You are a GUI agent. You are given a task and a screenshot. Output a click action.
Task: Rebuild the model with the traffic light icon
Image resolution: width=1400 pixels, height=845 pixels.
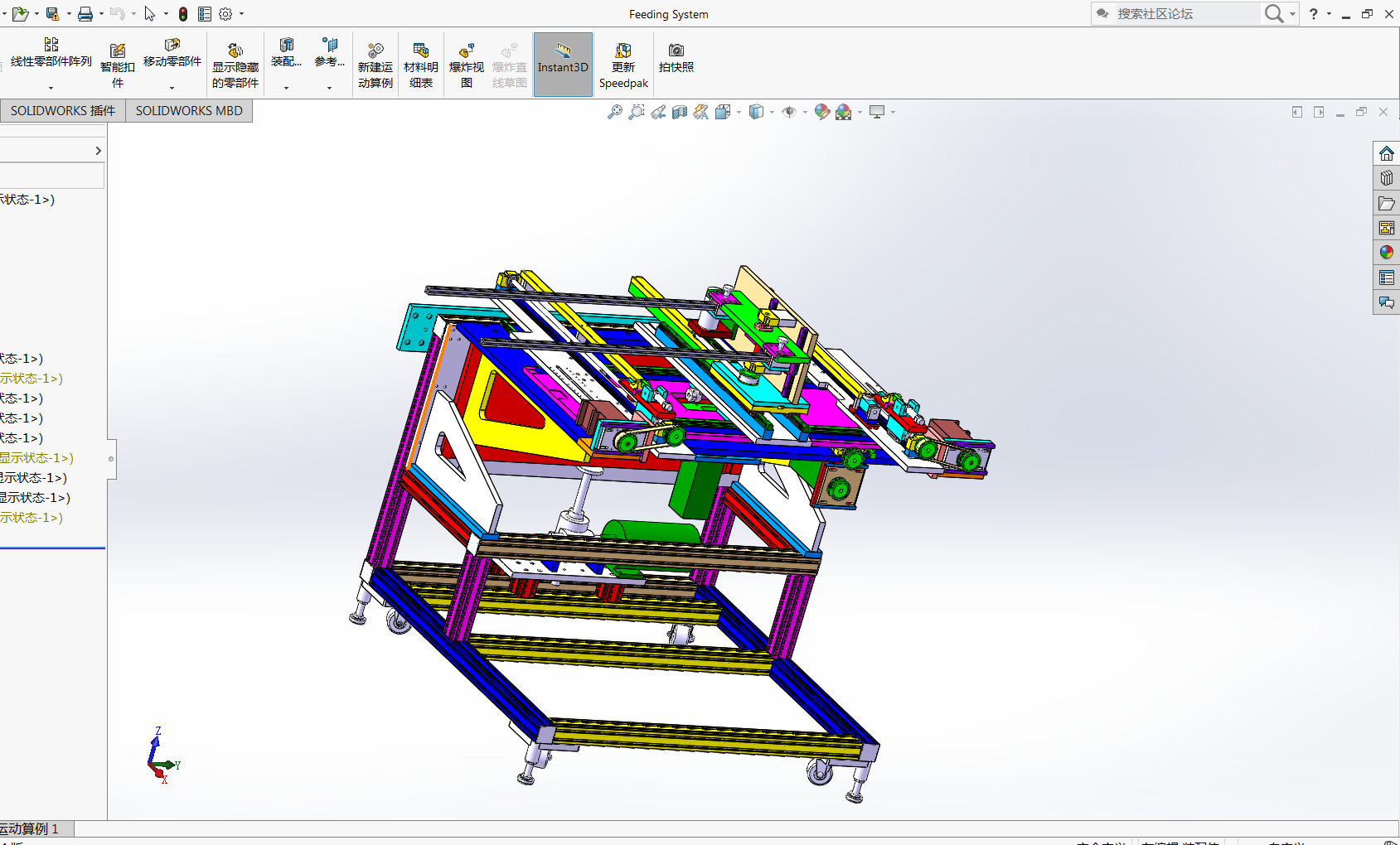pos(183,14)
